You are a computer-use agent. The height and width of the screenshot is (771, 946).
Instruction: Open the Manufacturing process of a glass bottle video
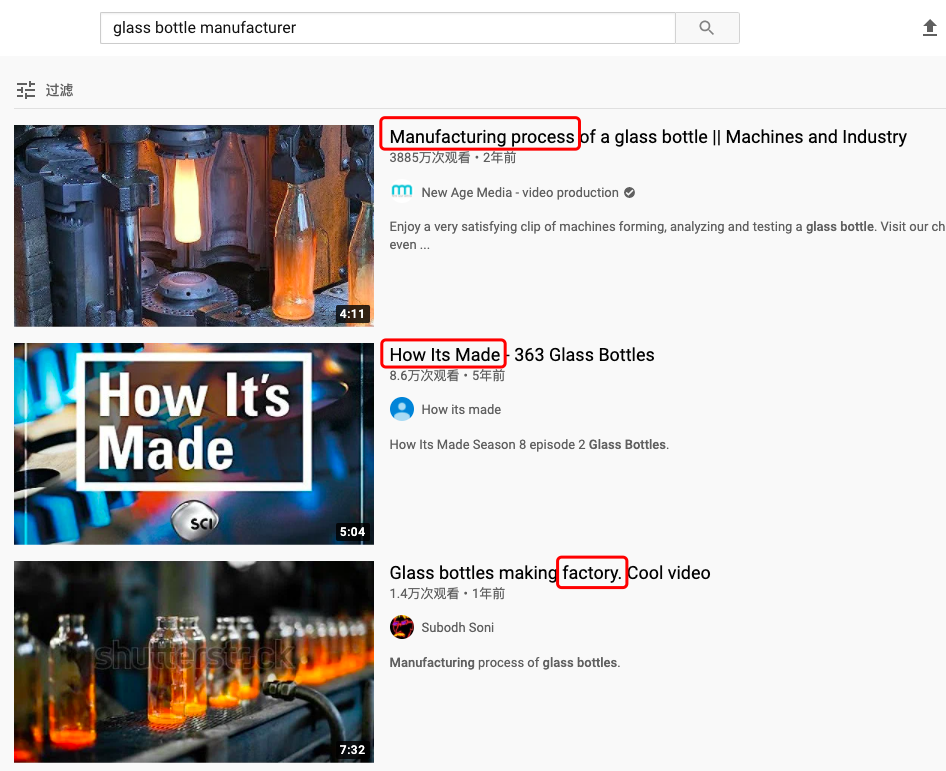coord(648,137)
